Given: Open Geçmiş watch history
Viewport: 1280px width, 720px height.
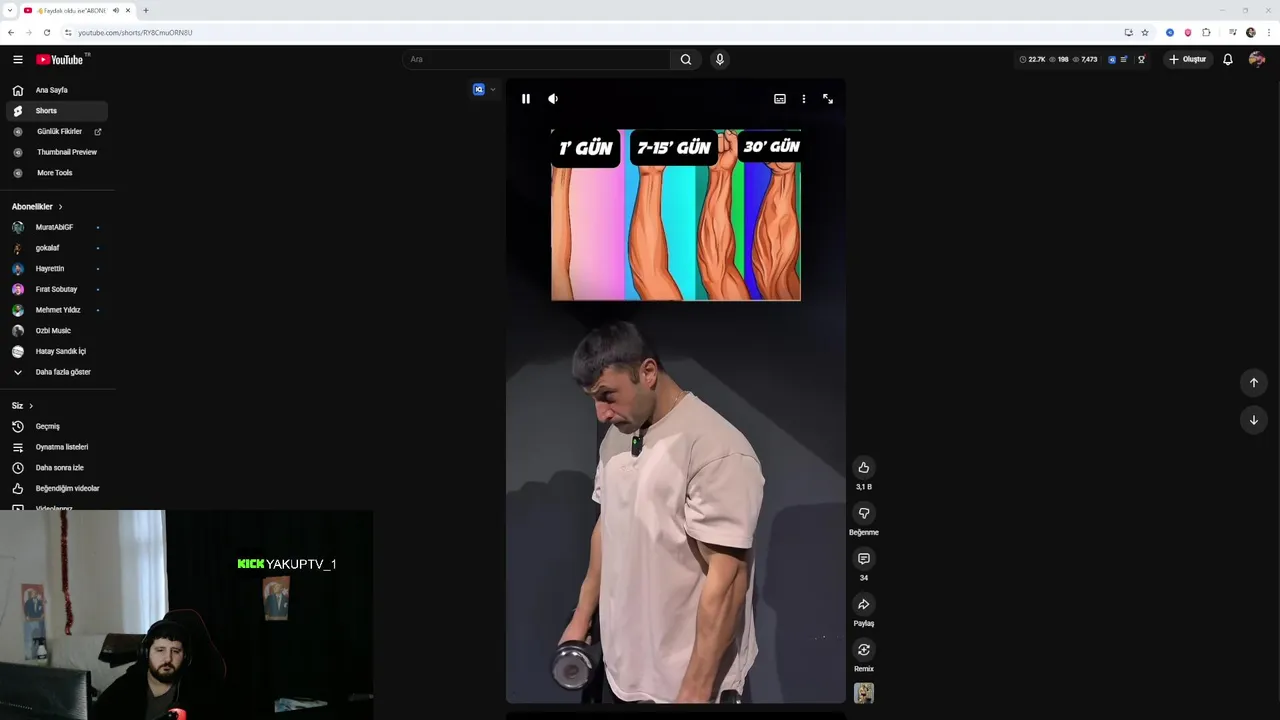Looking at the screenshot, I should 57,426.
